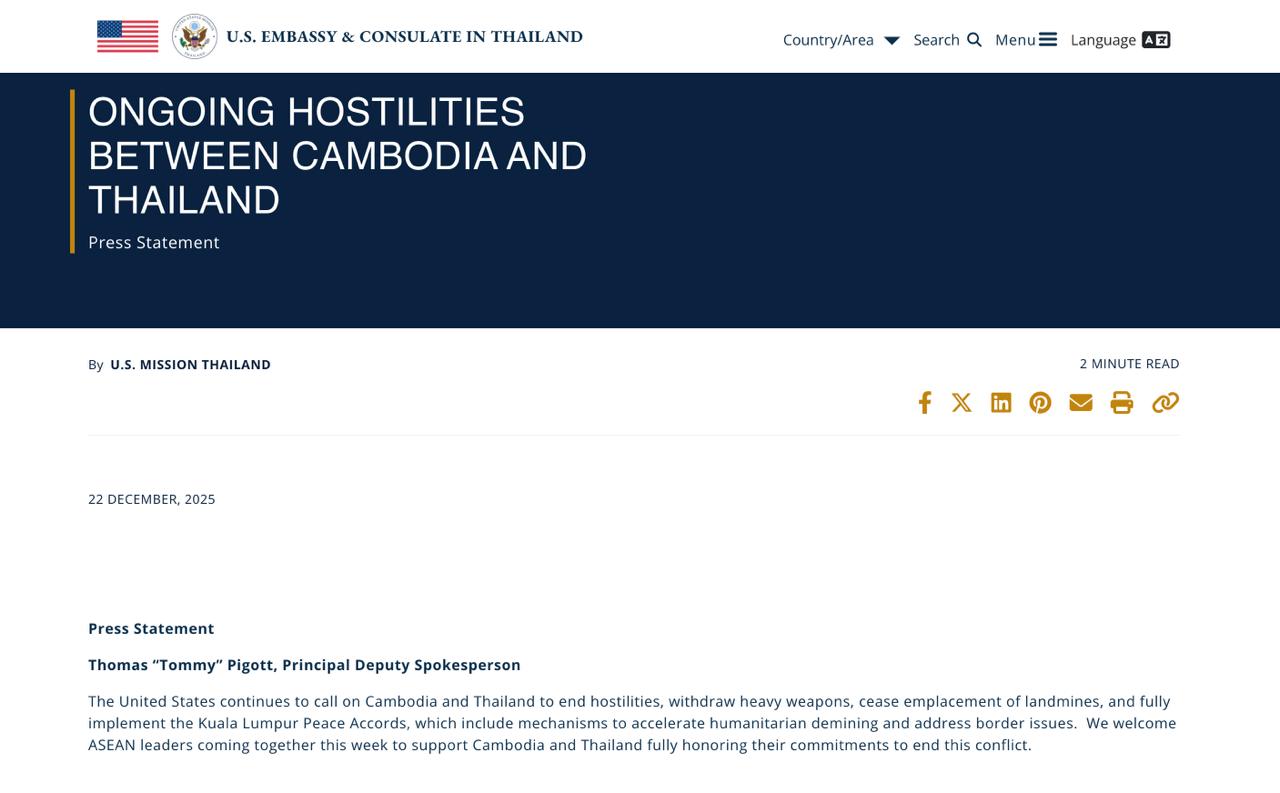The height and width of the screenshot is (793, 1280).
Task: Pin the statement on Pinterest
Action: click(1040, 403)
